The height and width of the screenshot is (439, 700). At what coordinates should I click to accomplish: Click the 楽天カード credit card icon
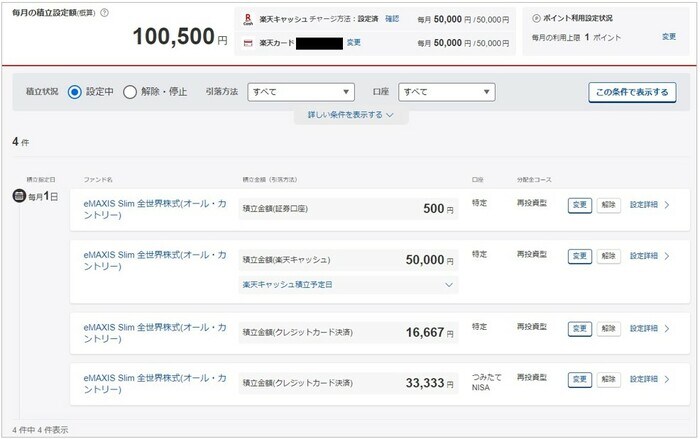point(248,43)
